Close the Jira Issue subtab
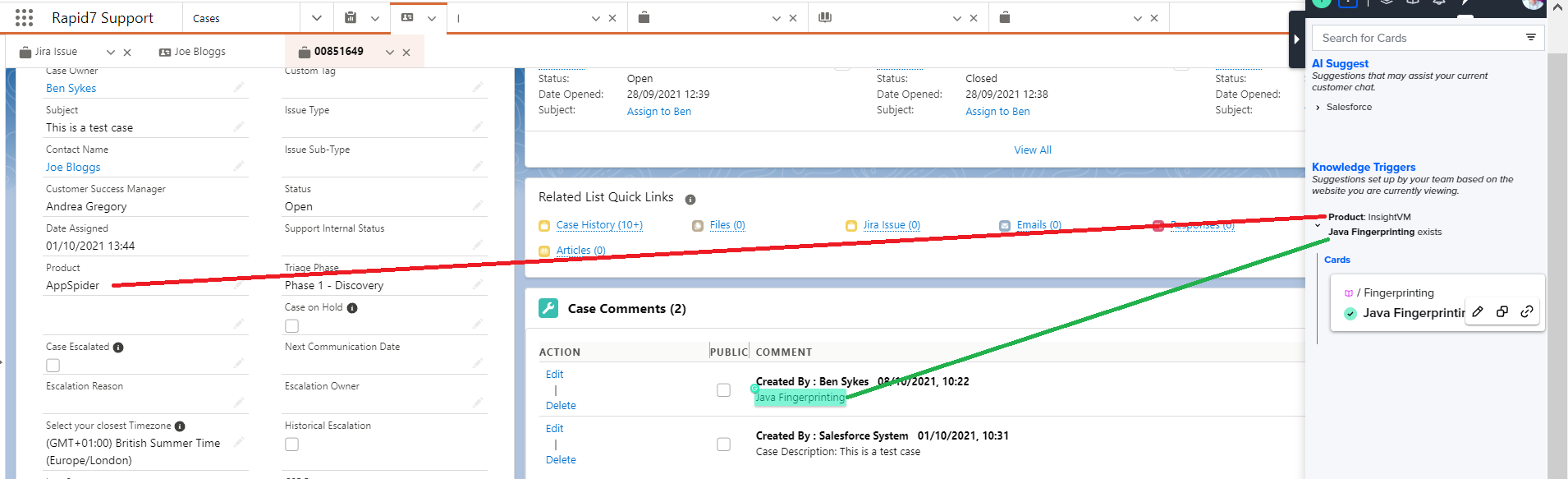This screenshot has height=479, width=1568. [127, 52]
